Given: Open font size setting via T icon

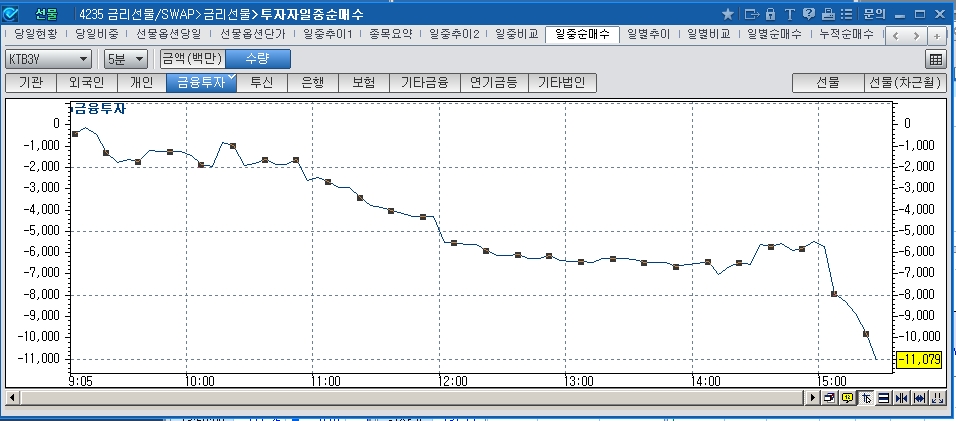Looking at the screenshot, I should pos(790,13).
